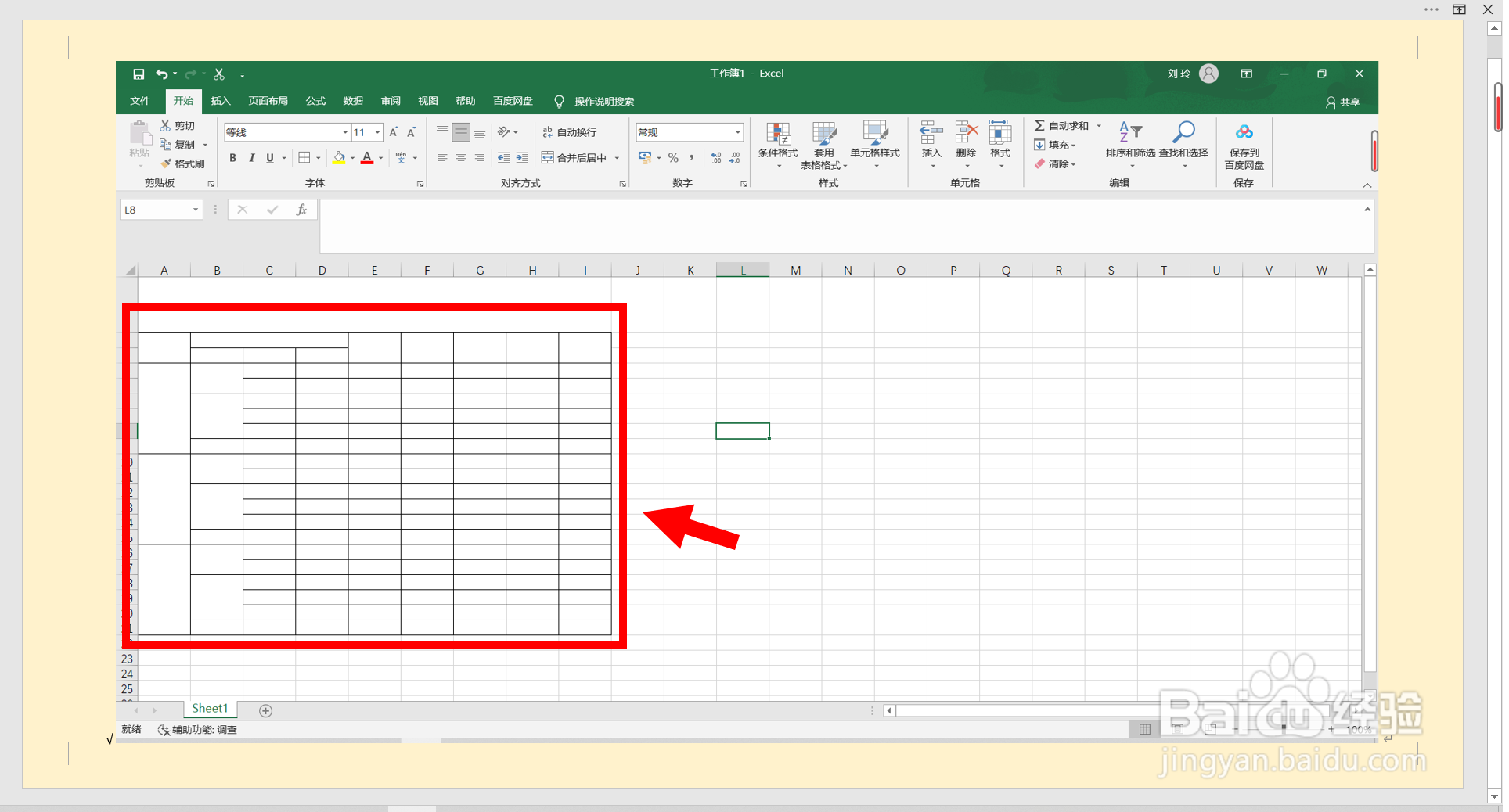This screenshot has width=1509, height=812.
Task: Click the Insert Function fx button
Action: [x=301, y=210]
